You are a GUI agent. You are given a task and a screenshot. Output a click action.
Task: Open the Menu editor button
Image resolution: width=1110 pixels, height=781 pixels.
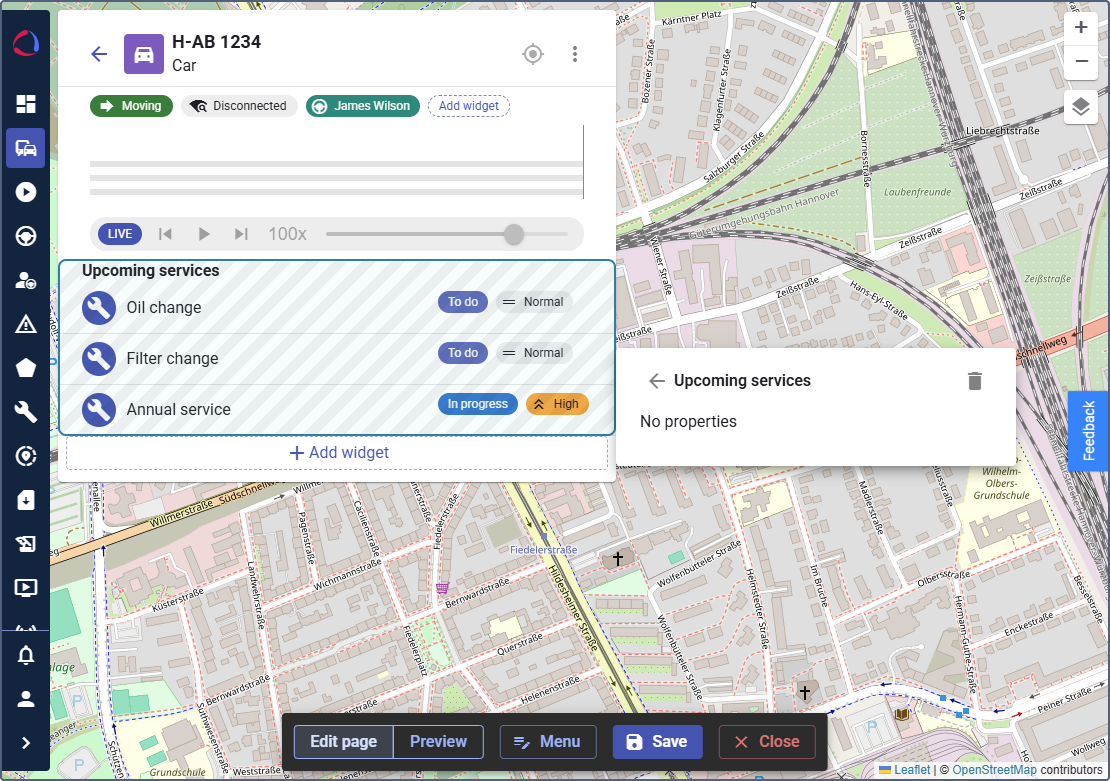(547, 742)
